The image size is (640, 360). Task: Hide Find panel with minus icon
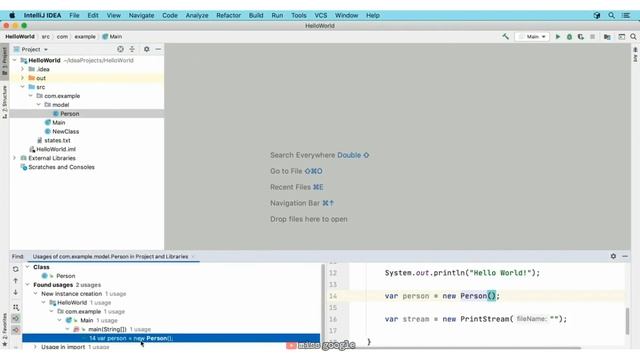coord(625,256)
